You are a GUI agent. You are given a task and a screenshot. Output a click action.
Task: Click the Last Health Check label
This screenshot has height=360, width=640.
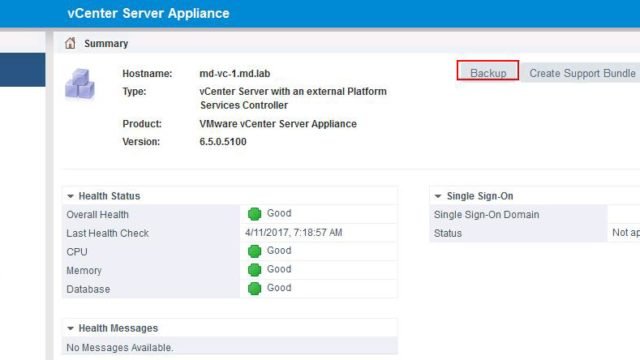[107, 233]
